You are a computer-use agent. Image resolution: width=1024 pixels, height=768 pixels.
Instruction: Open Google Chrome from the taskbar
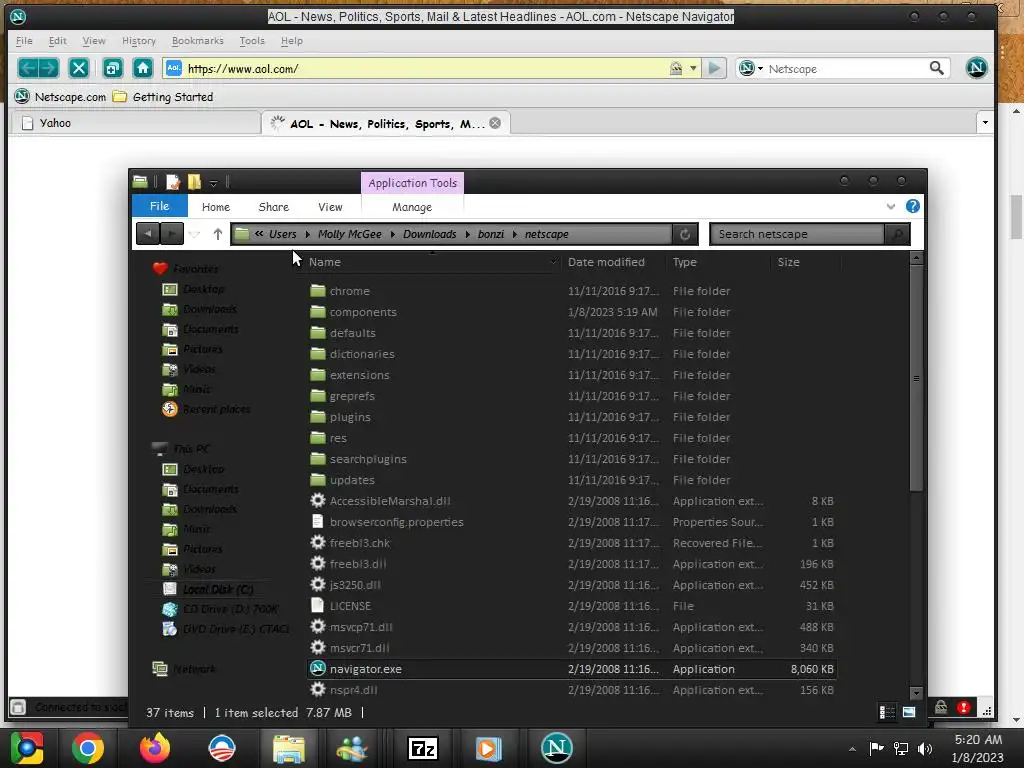(x=88, y=748)
